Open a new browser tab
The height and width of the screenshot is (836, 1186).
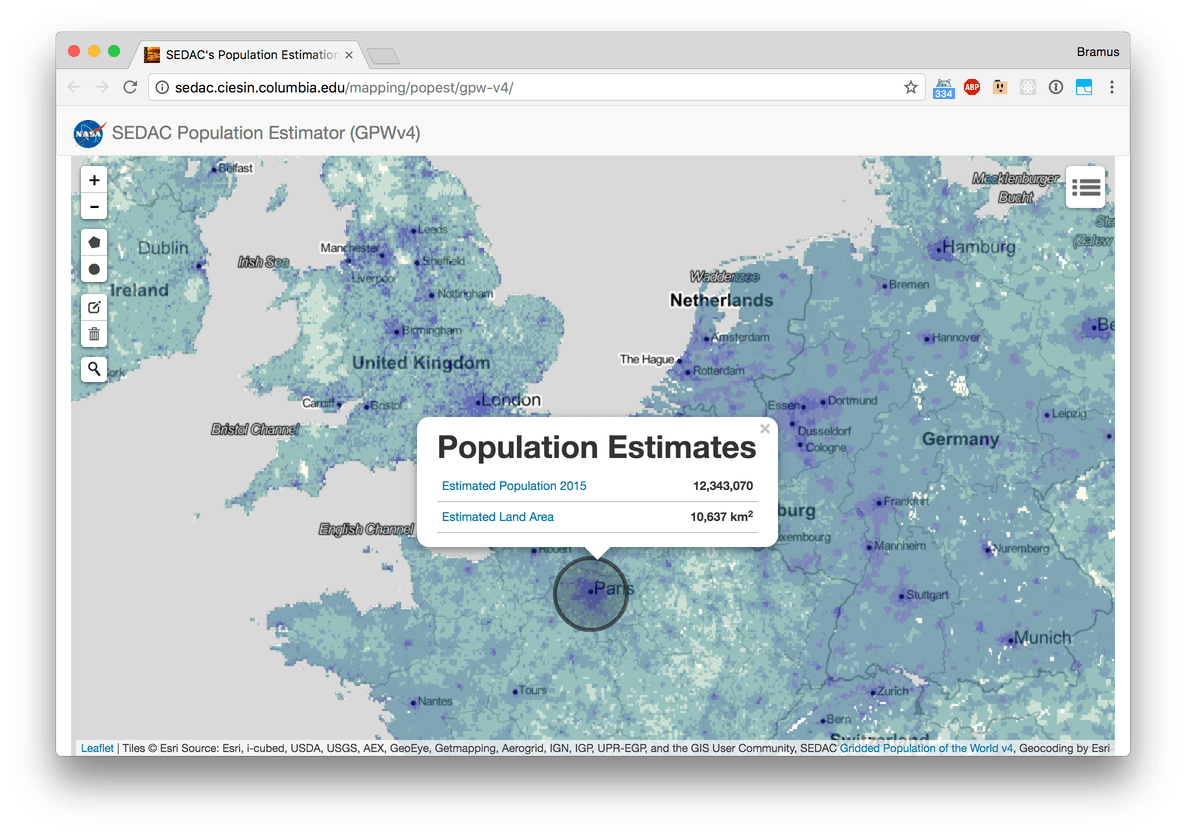pyautogui.click(x=383, y=56)
